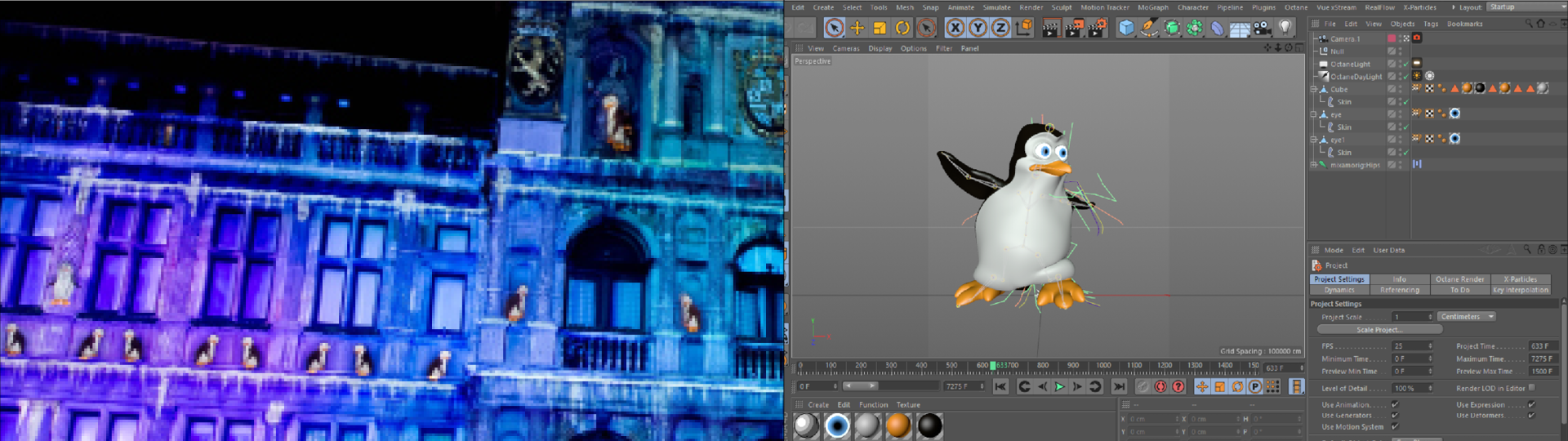Select the orange material swatch

(898, 425)
